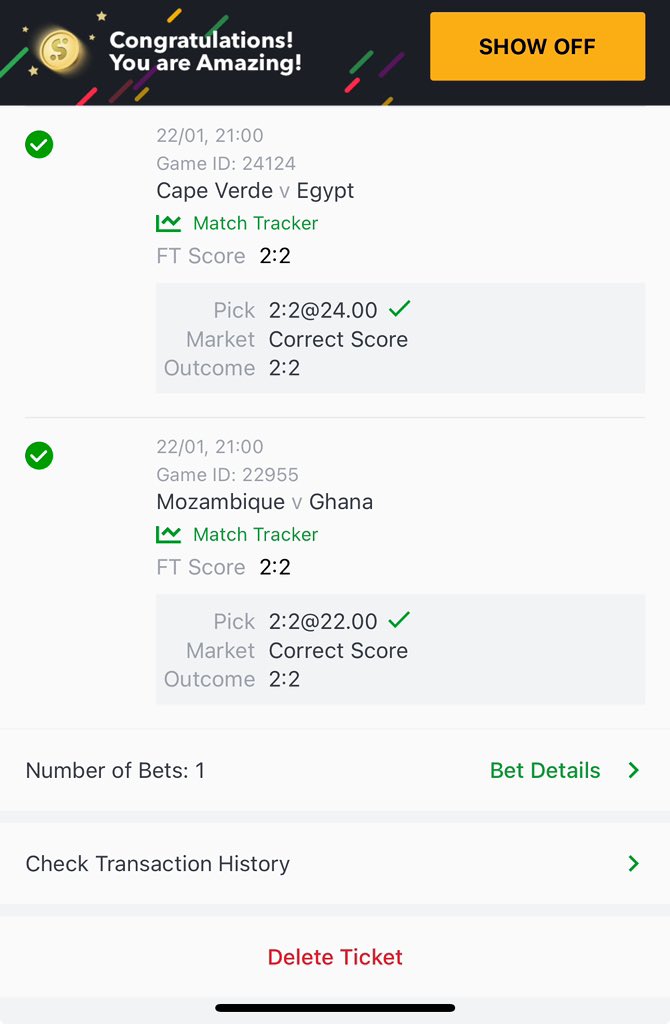Tap the gold coin icon in banner
The width and height of the screenshot is (670, 1024).
tap(60, 50)
